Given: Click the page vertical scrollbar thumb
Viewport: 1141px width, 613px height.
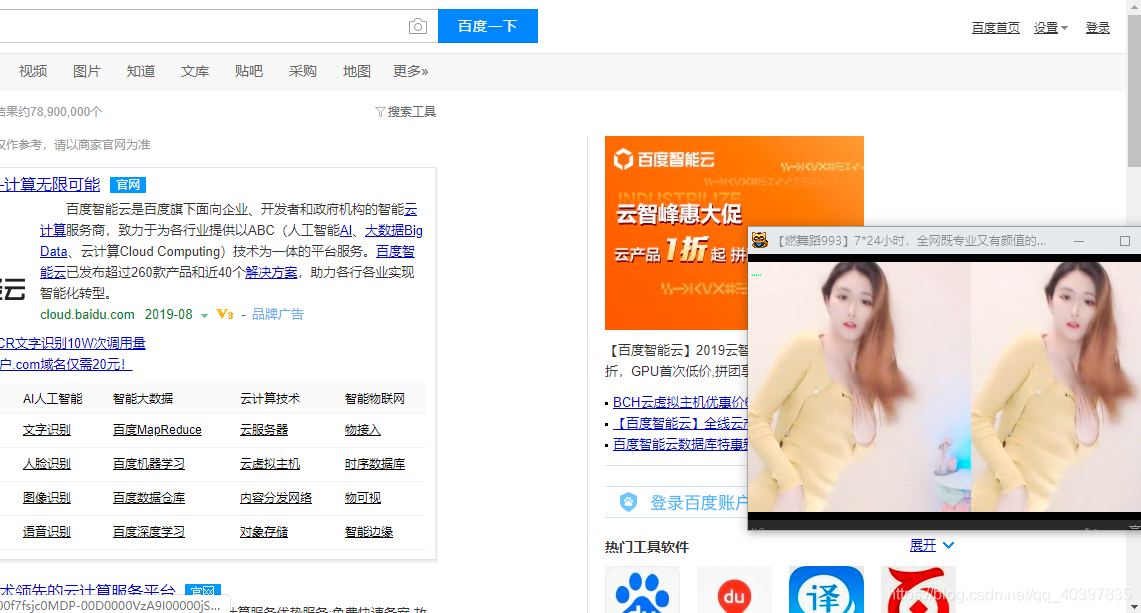Looking at the screenshot, I should coord(1134,91).
